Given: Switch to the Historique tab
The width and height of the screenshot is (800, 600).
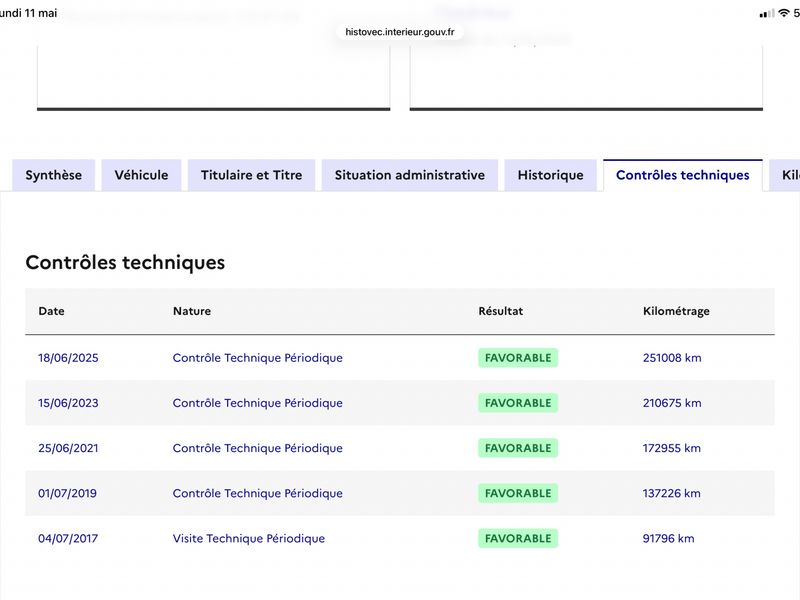Looking at the screenshot, I should click(551, 175).
